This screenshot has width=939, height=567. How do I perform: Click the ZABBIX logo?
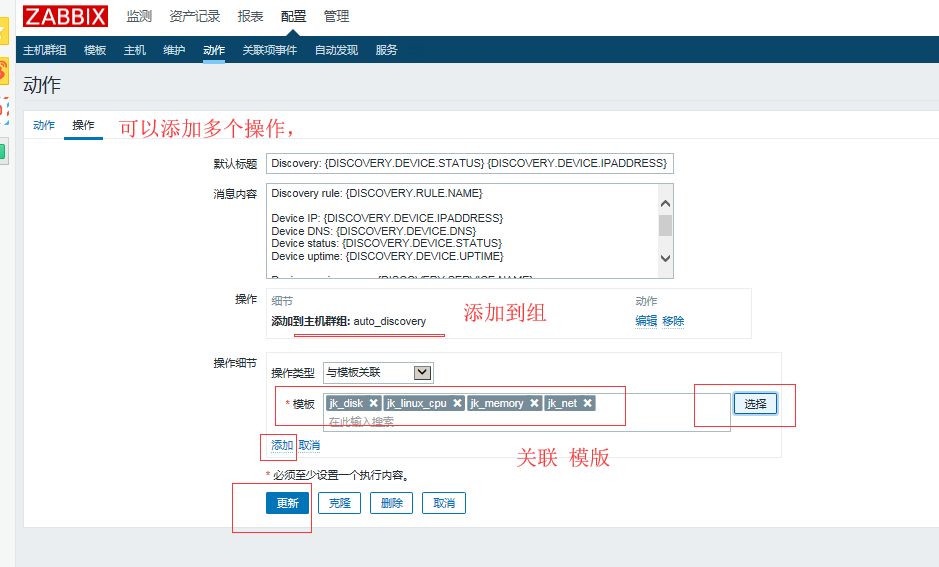(65, 16)
